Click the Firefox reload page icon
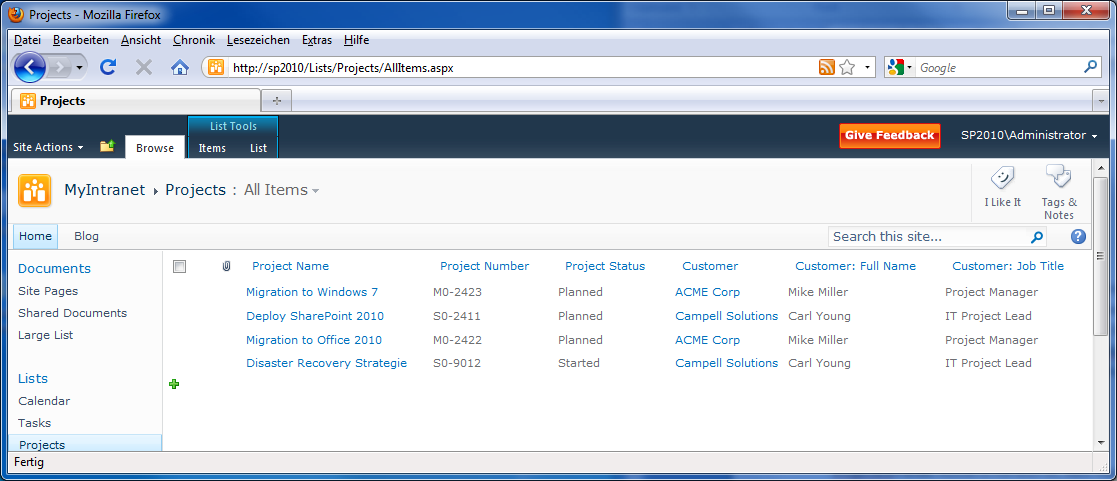Screen dimensions: 1117x481 [108, 67]
